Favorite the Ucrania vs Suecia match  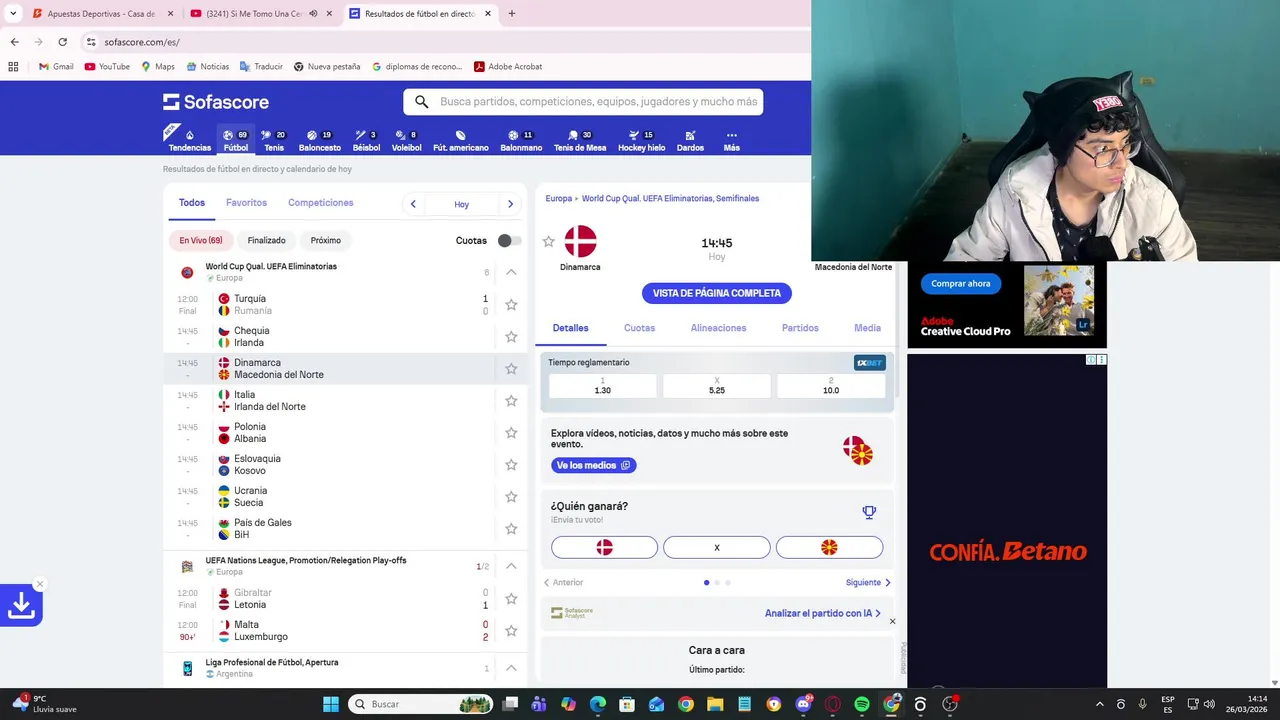coord(511,497)
